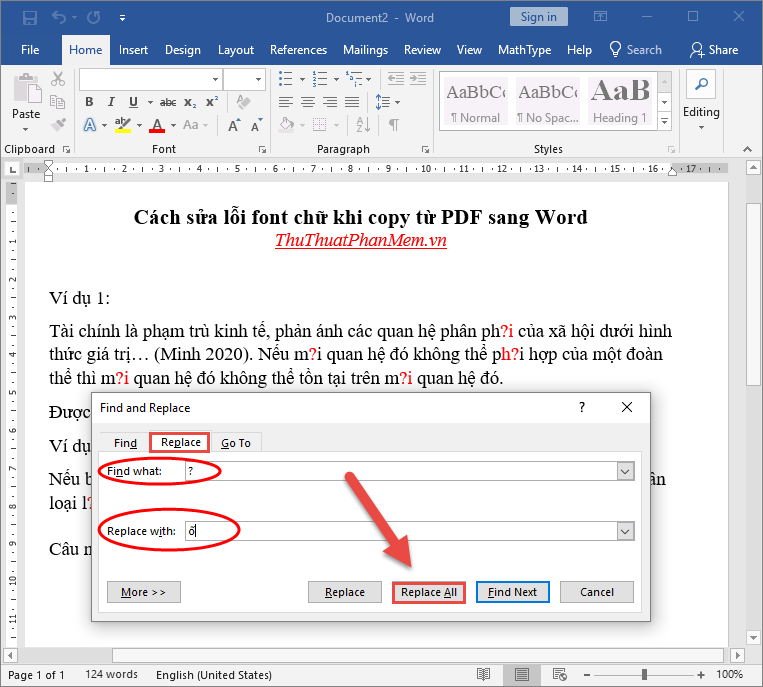
Task: Click Clear All Formatting eraser icon
Action: tap(243, 102)
